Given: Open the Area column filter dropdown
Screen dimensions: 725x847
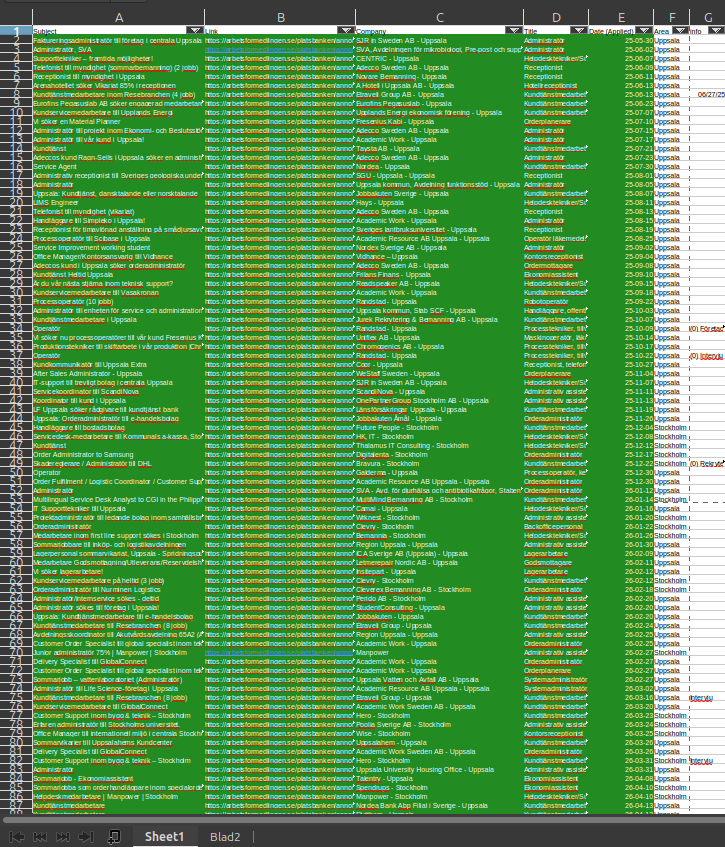Looking at the screenshot, I should coord(680,31).
